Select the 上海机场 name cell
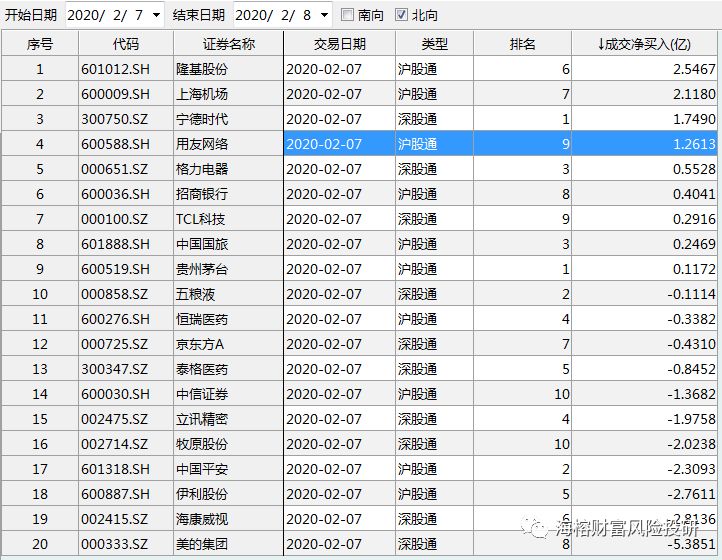 pos(228,94)
